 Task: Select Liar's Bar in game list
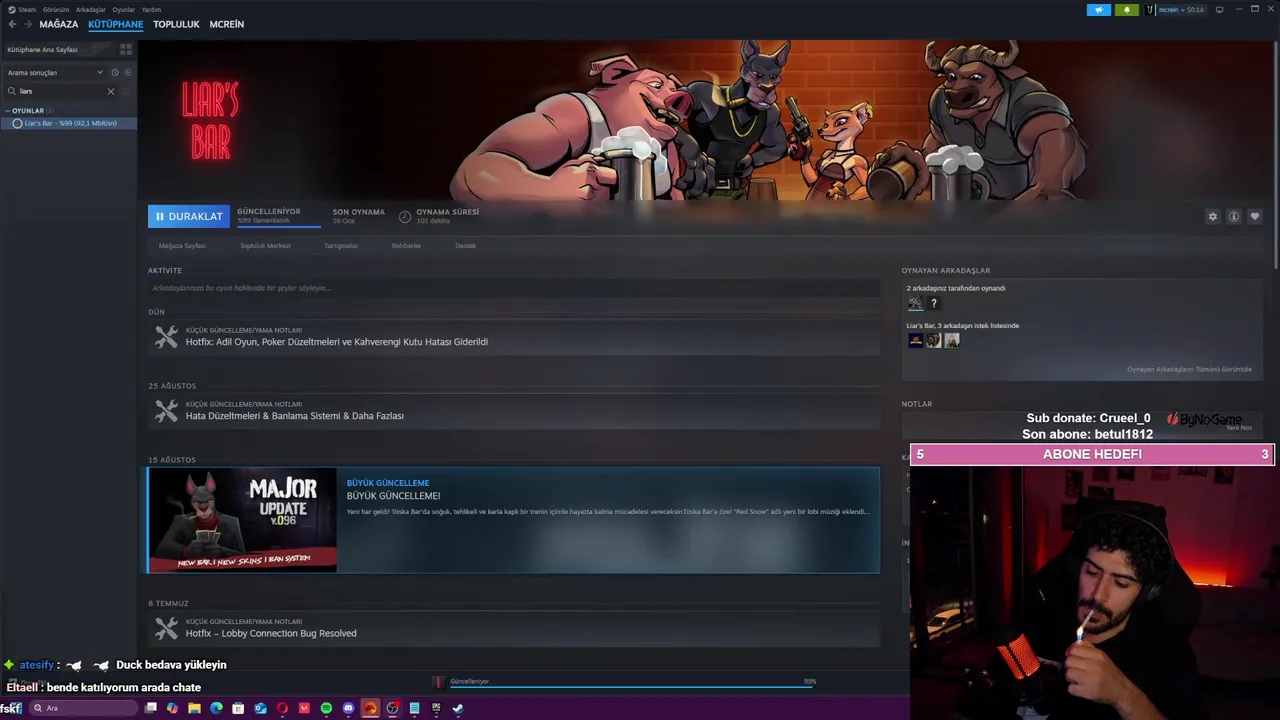pyautogui.click(x=68, y=123)
